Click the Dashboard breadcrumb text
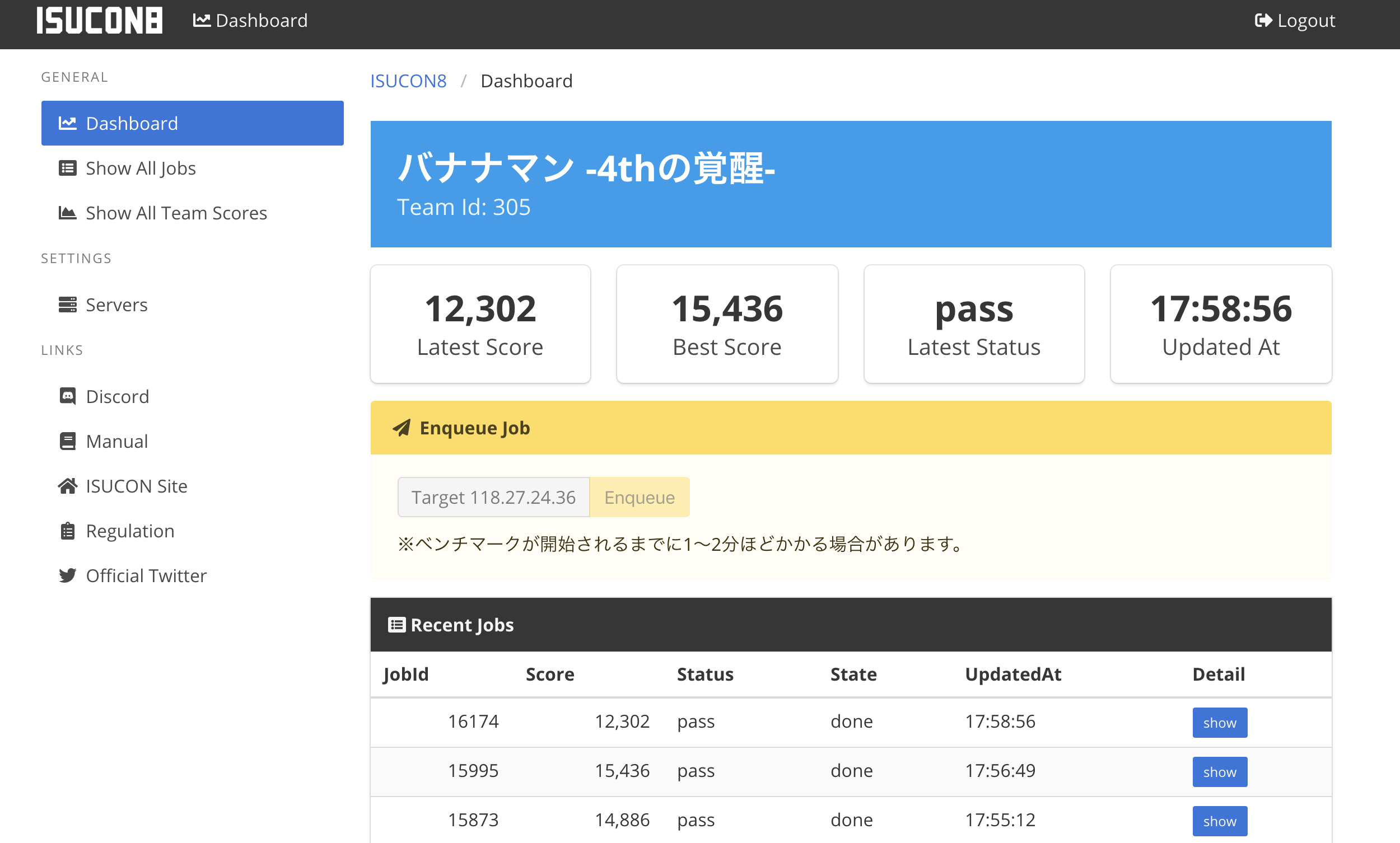This screenshot has height=843, width=1400. pos(527,81)
